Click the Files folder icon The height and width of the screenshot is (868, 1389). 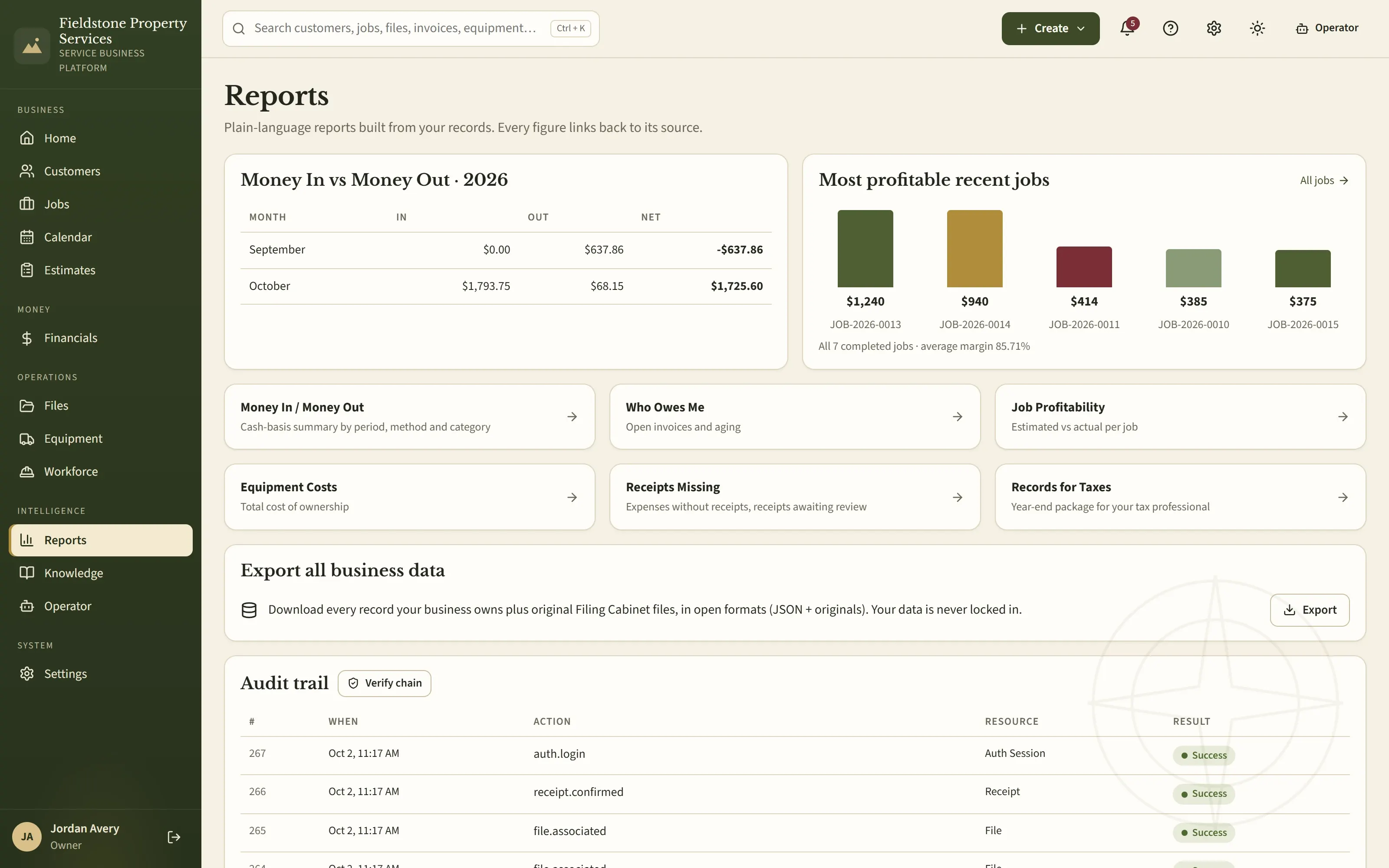(27, 406)
